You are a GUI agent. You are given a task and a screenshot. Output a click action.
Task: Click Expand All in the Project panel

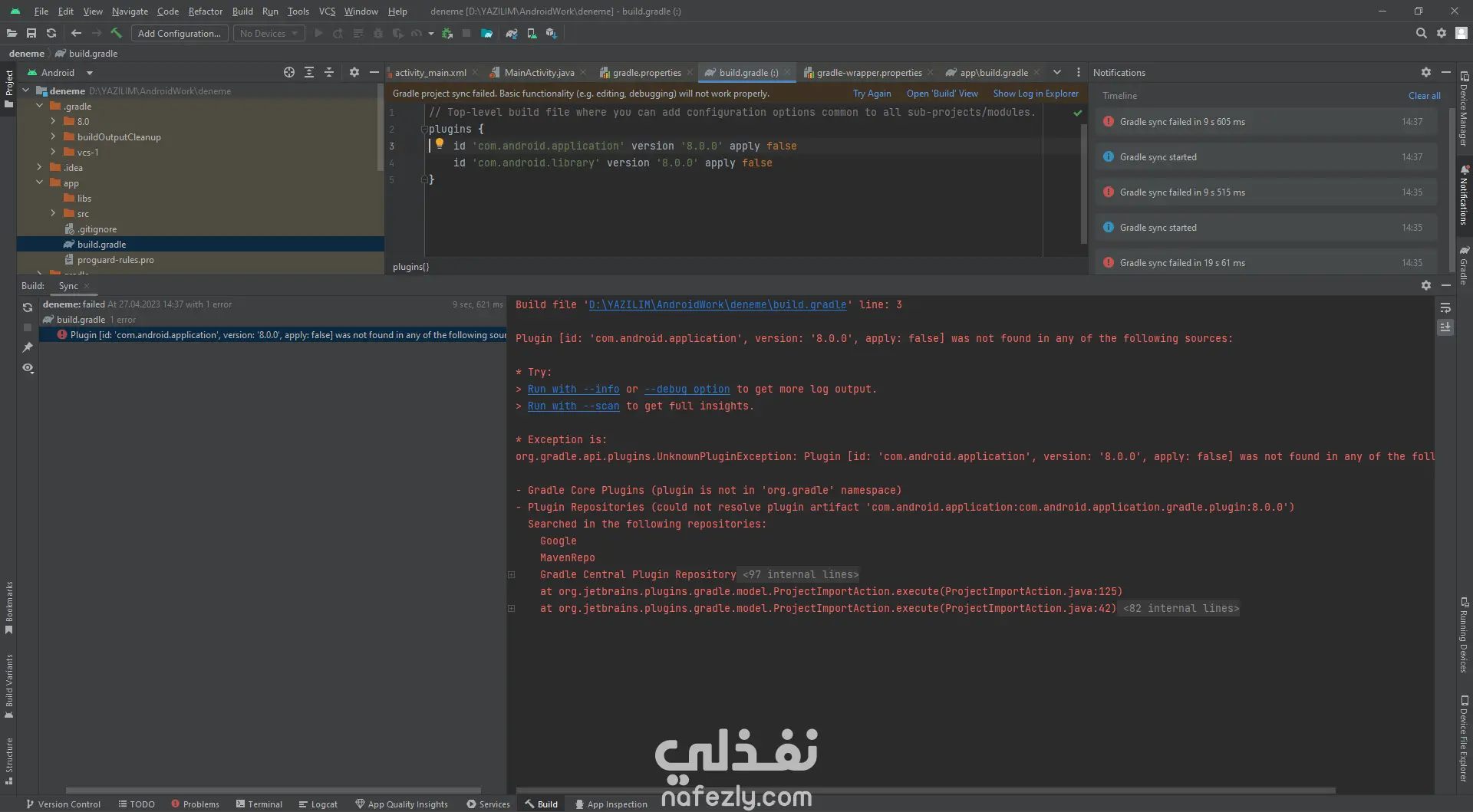coord(309,72)
